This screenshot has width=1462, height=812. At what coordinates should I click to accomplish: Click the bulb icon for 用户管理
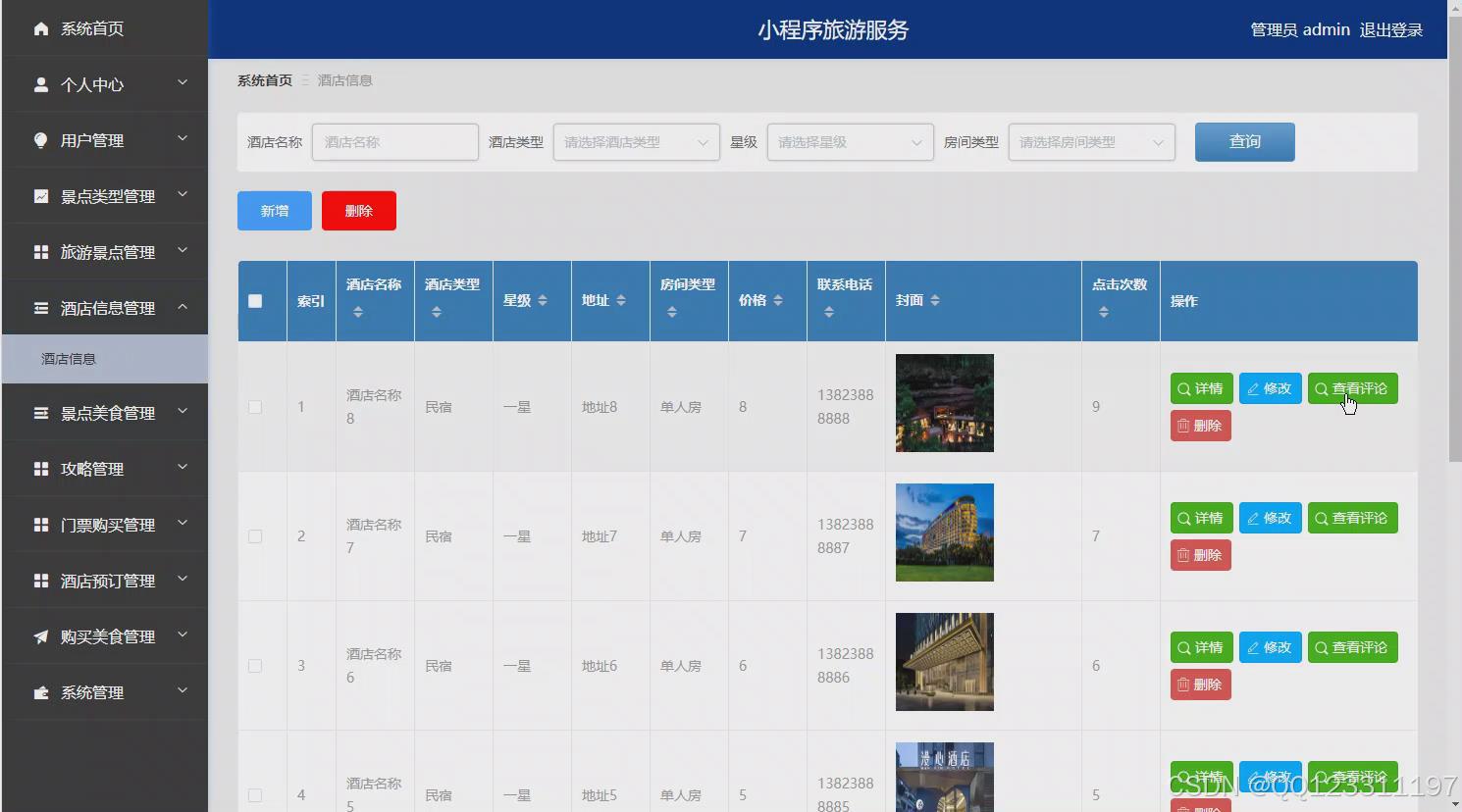40,140
